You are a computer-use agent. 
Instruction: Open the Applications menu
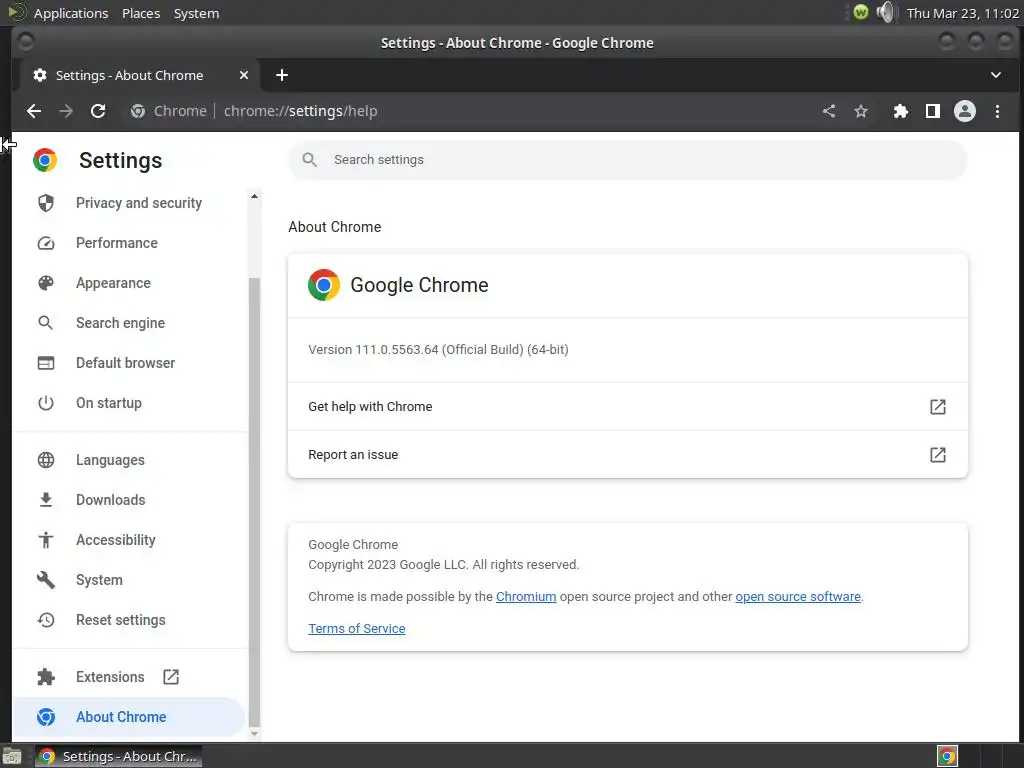click(x=71, y=13)
